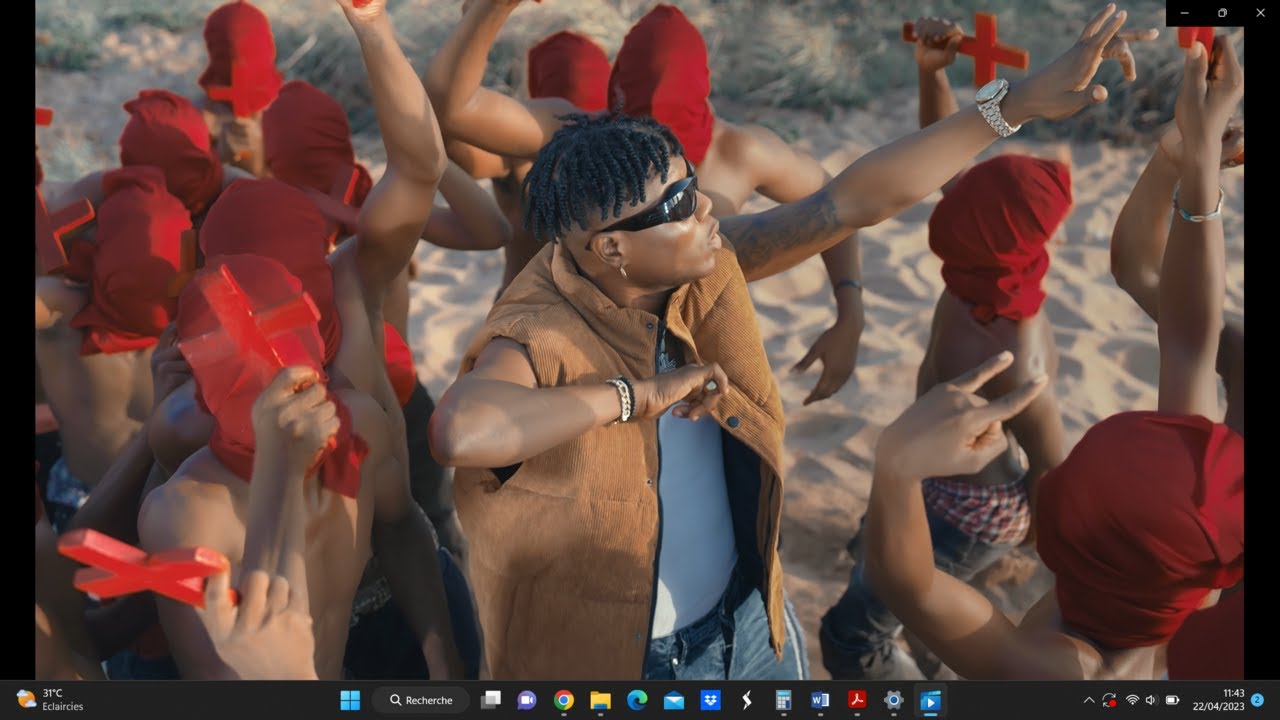The image size is (1280, 720).
Task: Minimize the video player window
Action: click(x=1185, y=13)
